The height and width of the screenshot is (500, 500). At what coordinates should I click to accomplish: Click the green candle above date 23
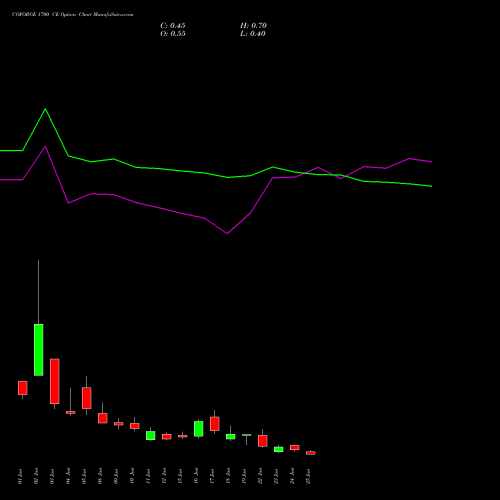pos(279,449)
